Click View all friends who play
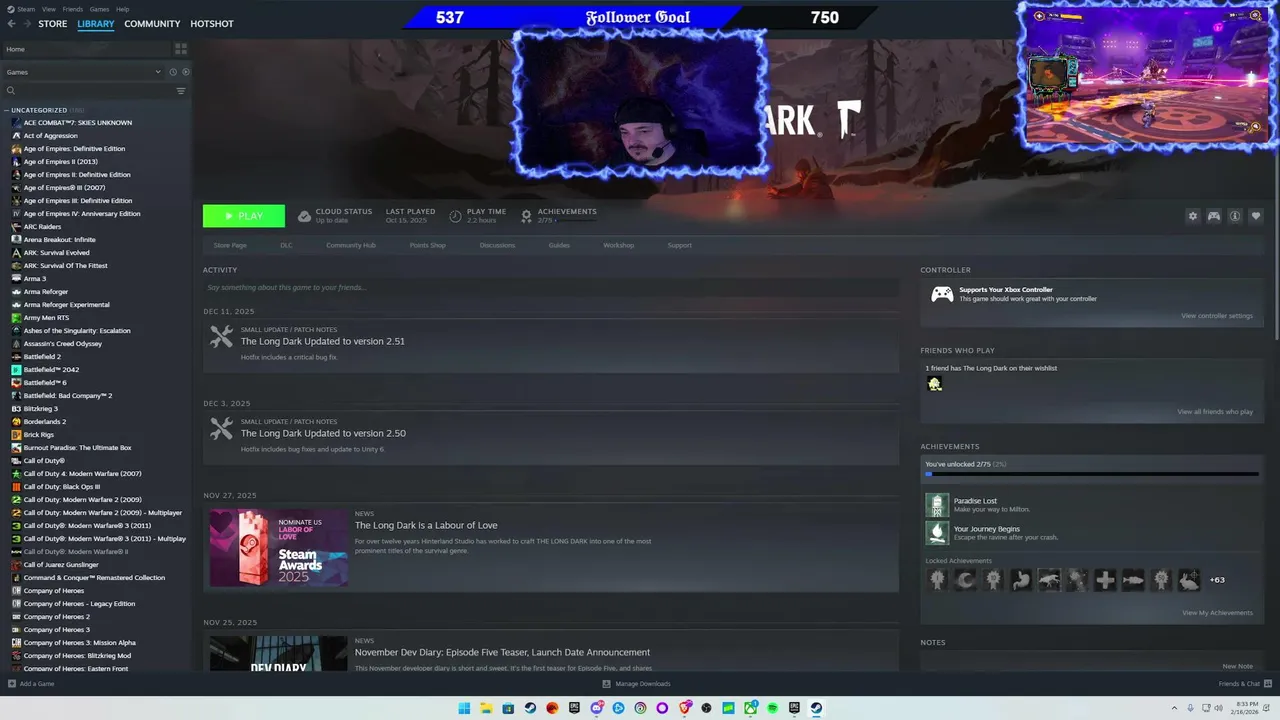Screen dimensions: 1280x720 click(x=1214, y=412)
